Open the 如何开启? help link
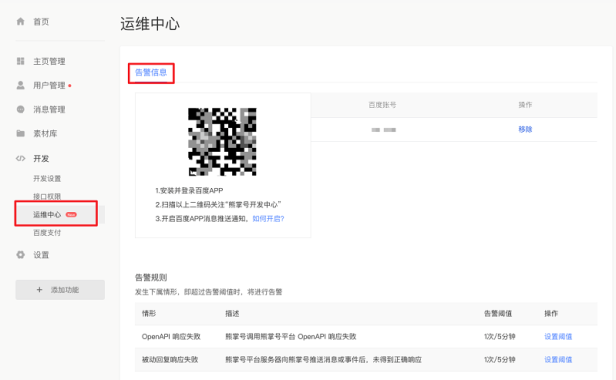Screen dimensions: 616x380 [x=268, y=218]
